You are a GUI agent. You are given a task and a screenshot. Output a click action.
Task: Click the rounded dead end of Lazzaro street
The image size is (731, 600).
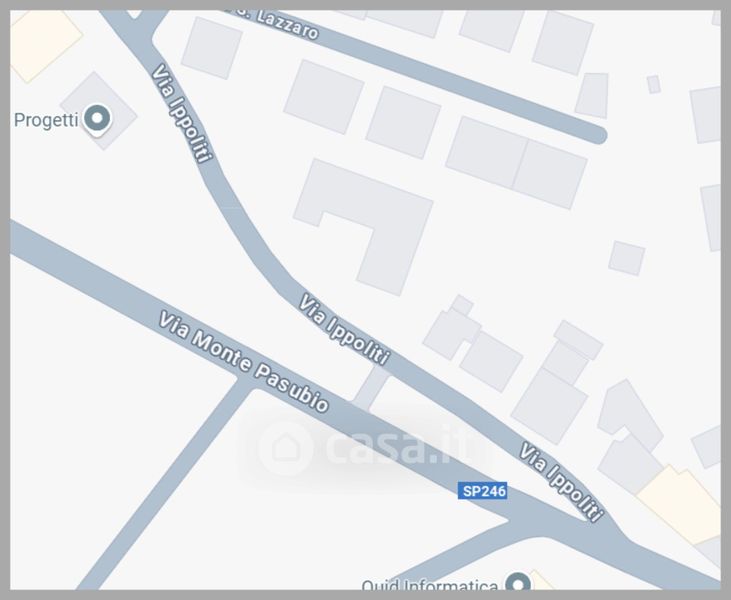click(x=597, y=136)
